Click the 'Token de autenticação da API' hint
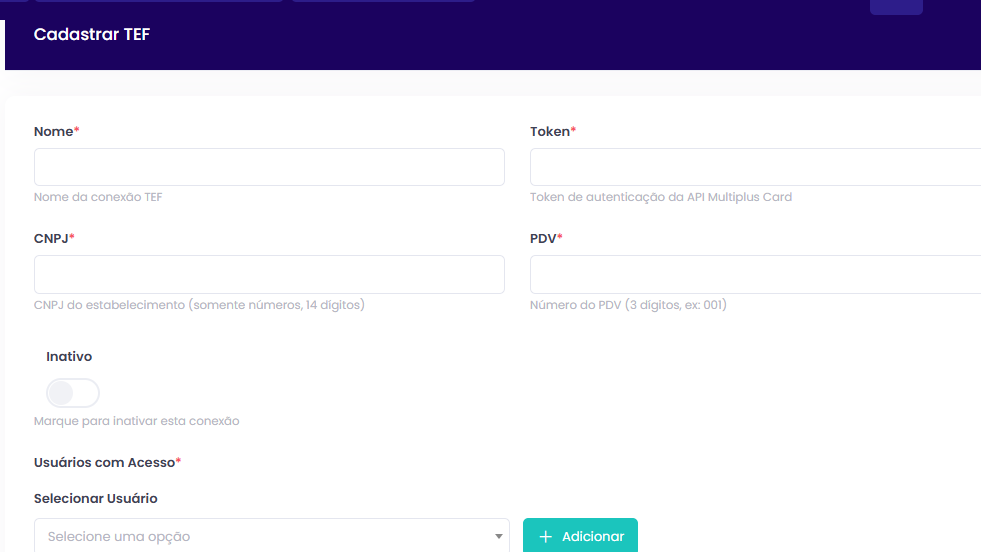Image resolution: width=981 pixels, height=552 pixels. click(x=660, y=197)
